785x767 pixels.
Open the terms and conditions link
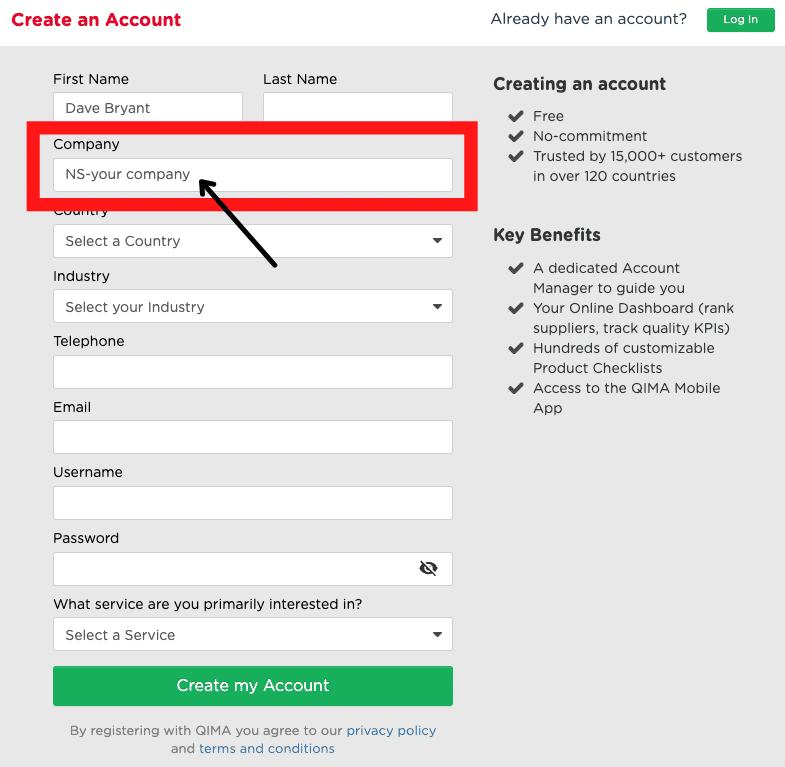pyautogui.click(x=267, y=748)
